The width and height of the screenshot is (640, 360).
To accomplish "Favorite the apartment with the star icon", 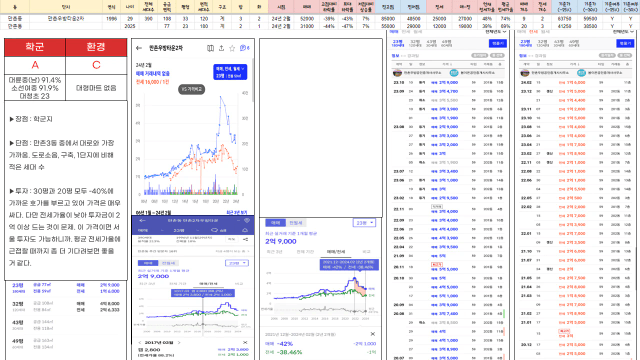I will pyautogui.click(x=232, y=48).
